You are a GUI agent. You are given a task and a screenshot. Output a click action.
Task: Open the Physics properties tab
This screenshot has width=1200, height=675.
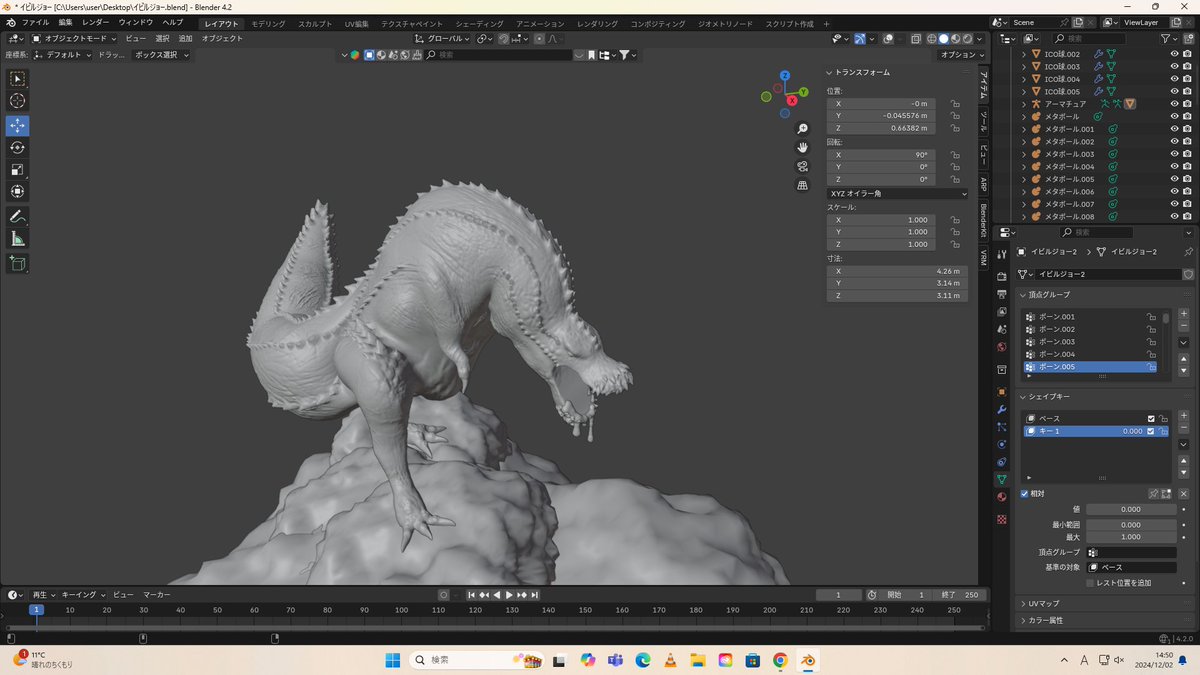point(1001,444)
